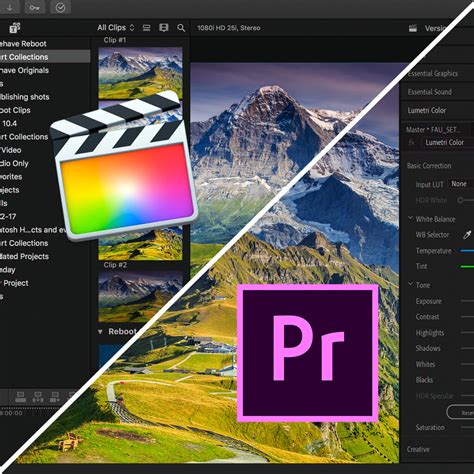The width and height of the screenshot is (474, 474).
Task: Open the Titles and Generators sidebar icon
Action: tap(15, 28)
